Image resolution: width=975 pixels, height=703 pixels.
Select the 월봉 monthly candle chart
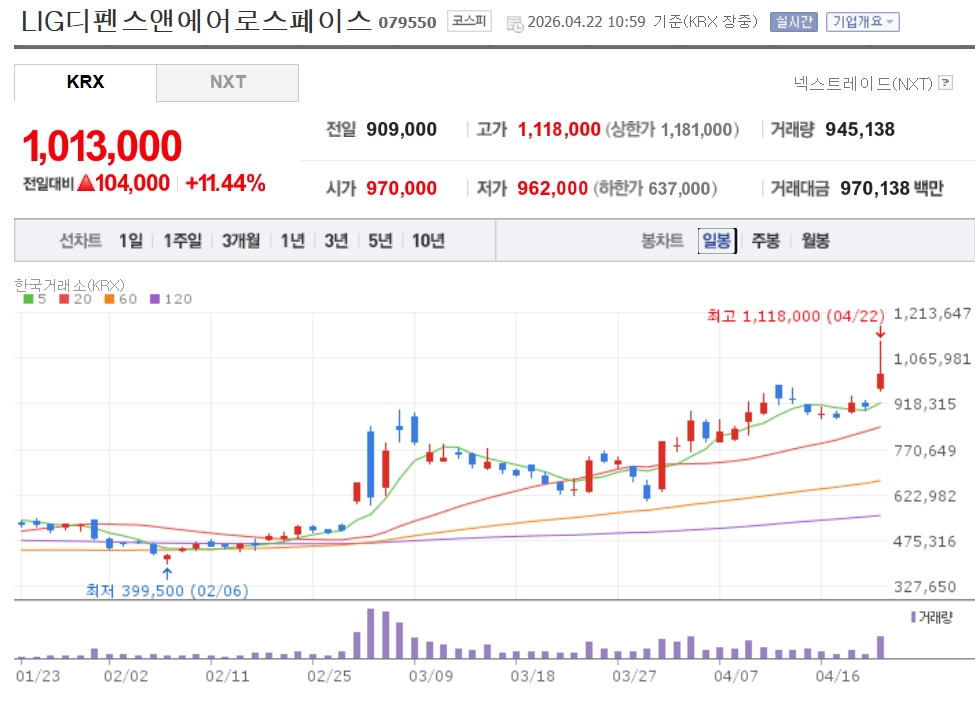pyautogui.click(x=815, y=241)
